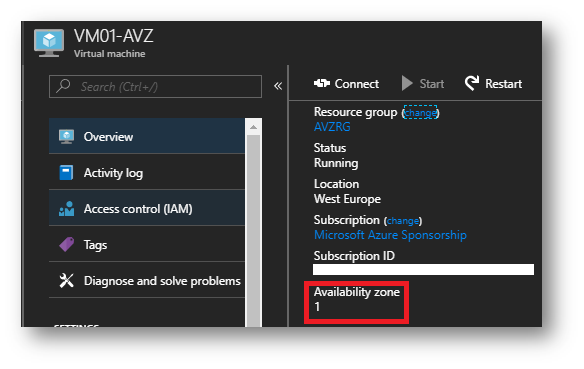Focus the Search (Ctrl+/) input field

coord(155,86)
